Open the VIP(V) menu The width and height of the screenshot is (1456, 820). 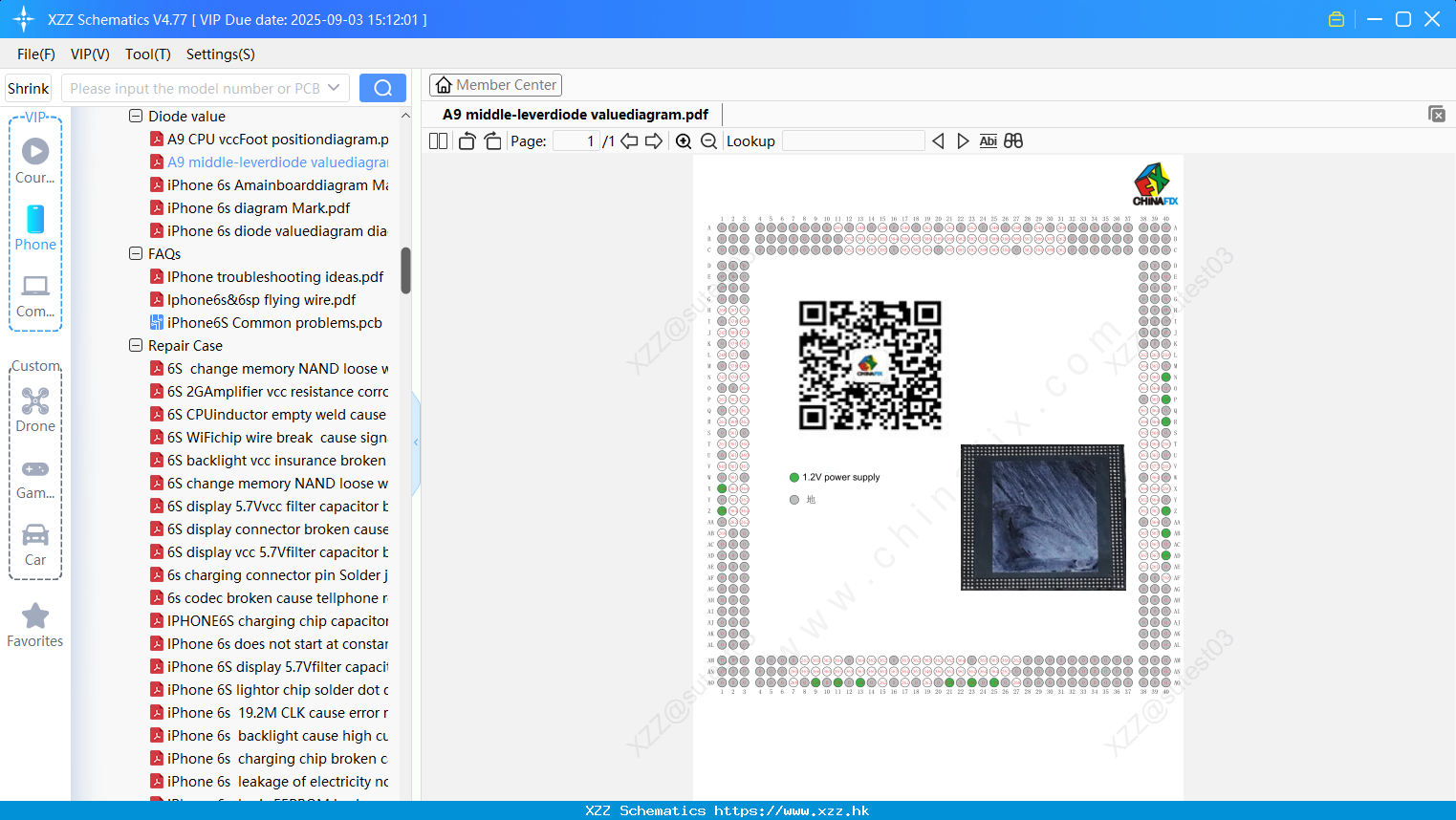pos(90,54)
